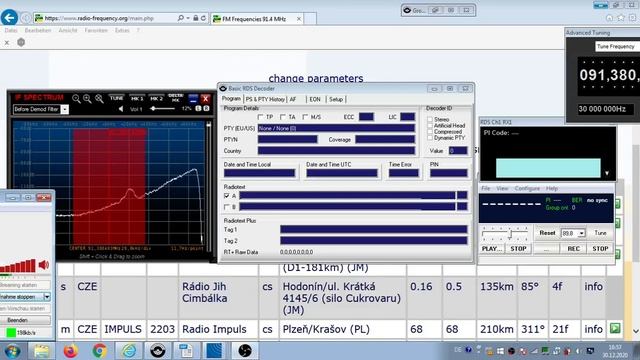Activate marker MK 2 in IF Spectrum
The height and width of the screenshot is (360, 640).
click(x=156, y=98)
